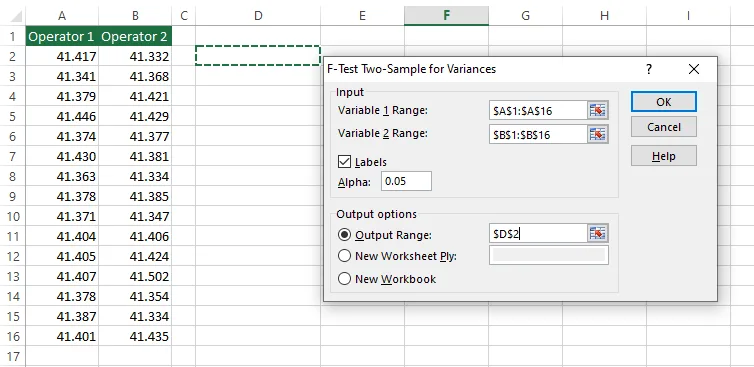The width and height of the screenshot is (754, 367).
Task: Click the Cancel button
Action: [664, 127]
